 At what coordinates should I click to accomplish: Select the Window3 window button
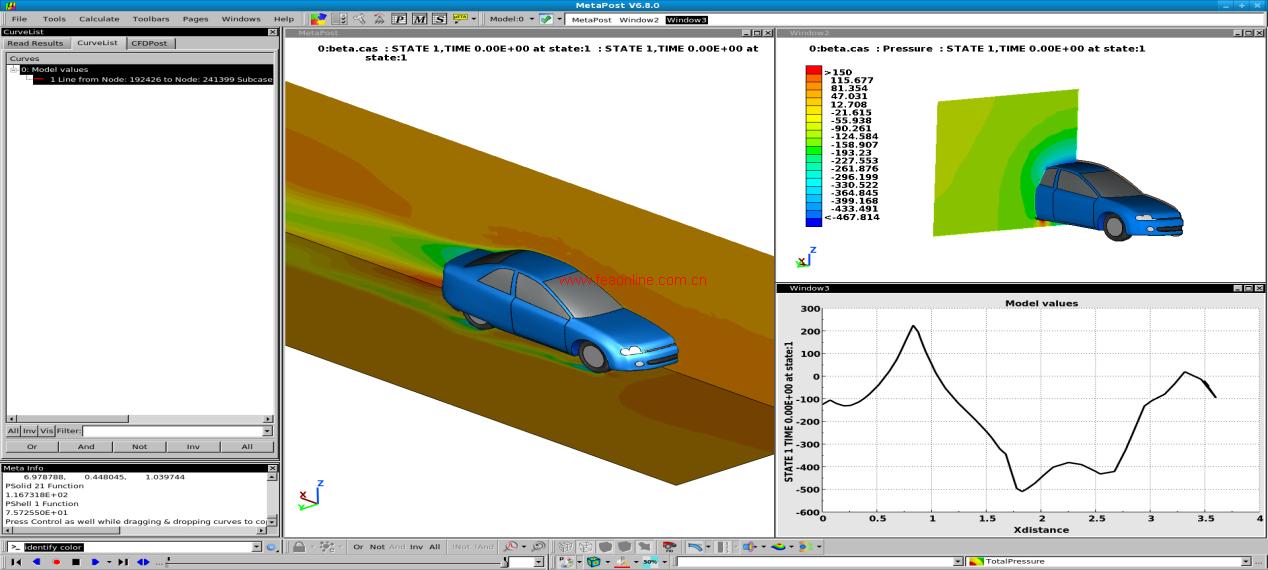click(x=686, y=19)
